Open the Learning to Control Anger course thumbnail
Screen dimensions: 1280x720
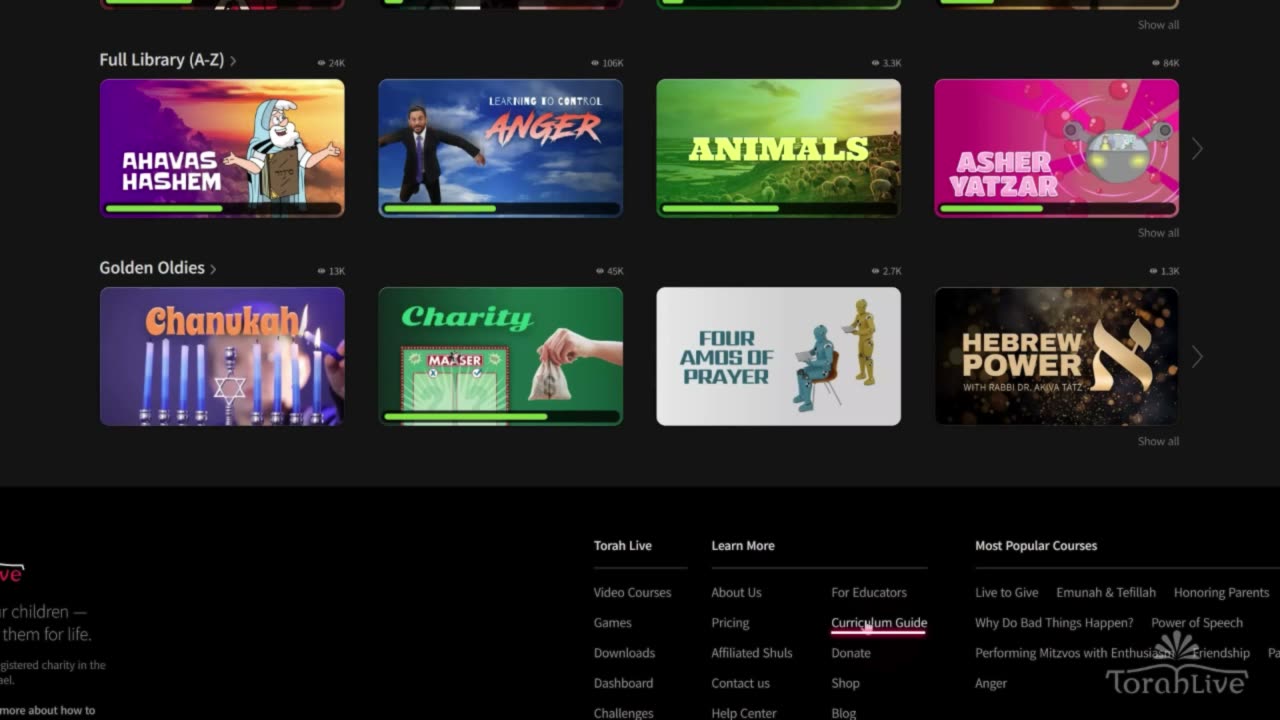point(500,148)
